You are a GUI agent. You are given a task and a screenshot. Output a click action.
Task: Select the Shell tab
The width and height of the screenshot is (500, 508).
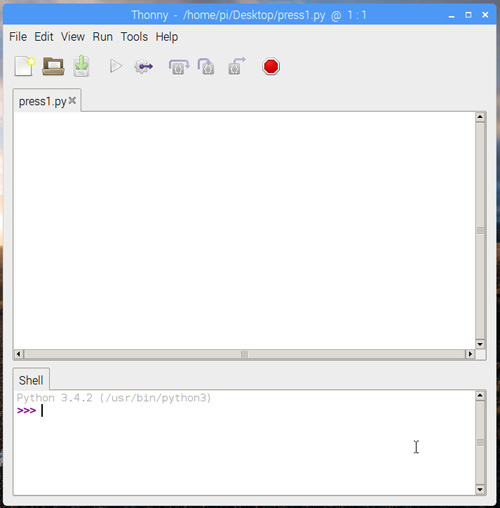pos(31,380)
